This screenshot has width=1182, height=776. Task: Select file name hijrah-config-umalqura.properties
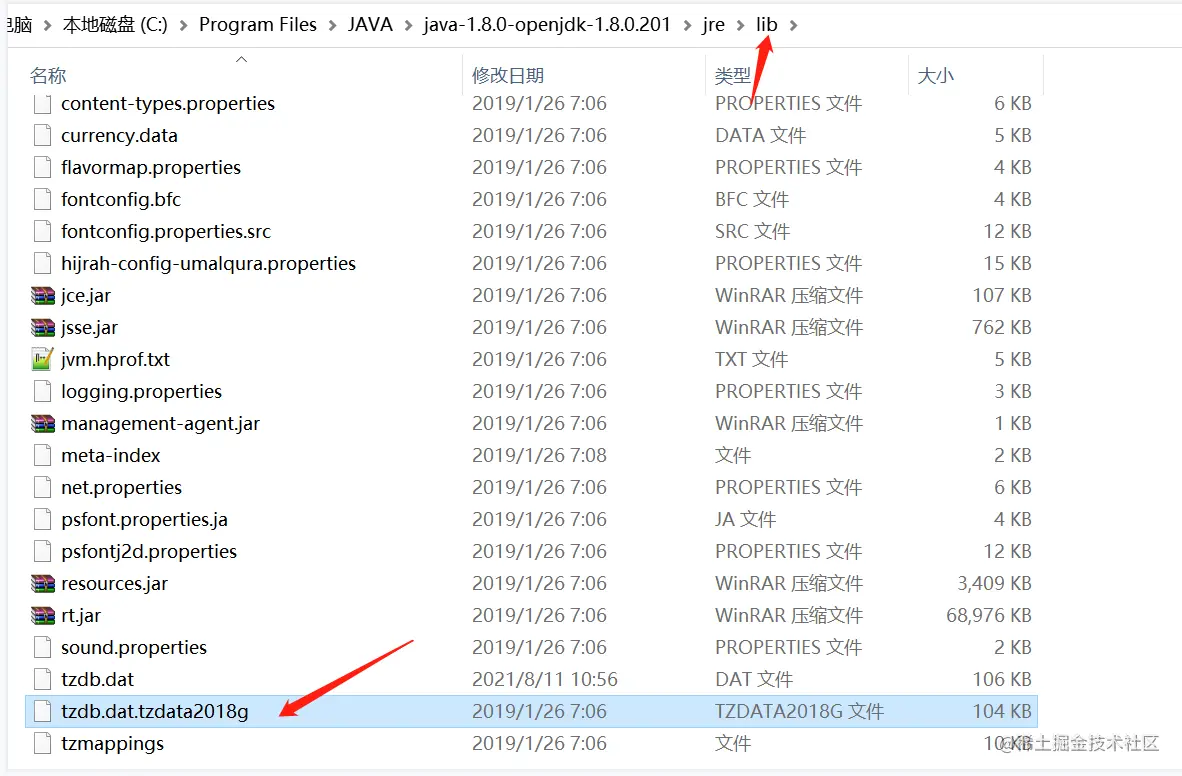pos(208,263)
